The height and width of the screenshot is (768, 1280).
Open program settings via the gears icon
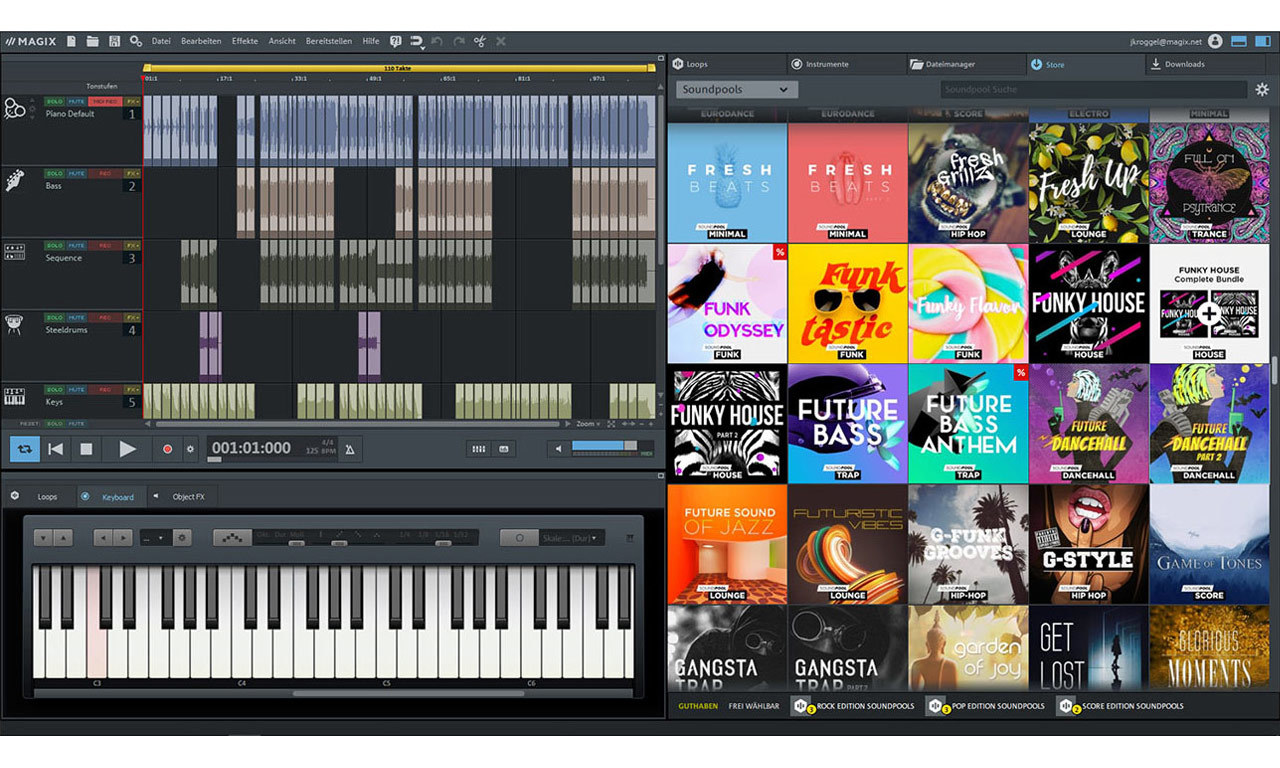tap(136, 41)
